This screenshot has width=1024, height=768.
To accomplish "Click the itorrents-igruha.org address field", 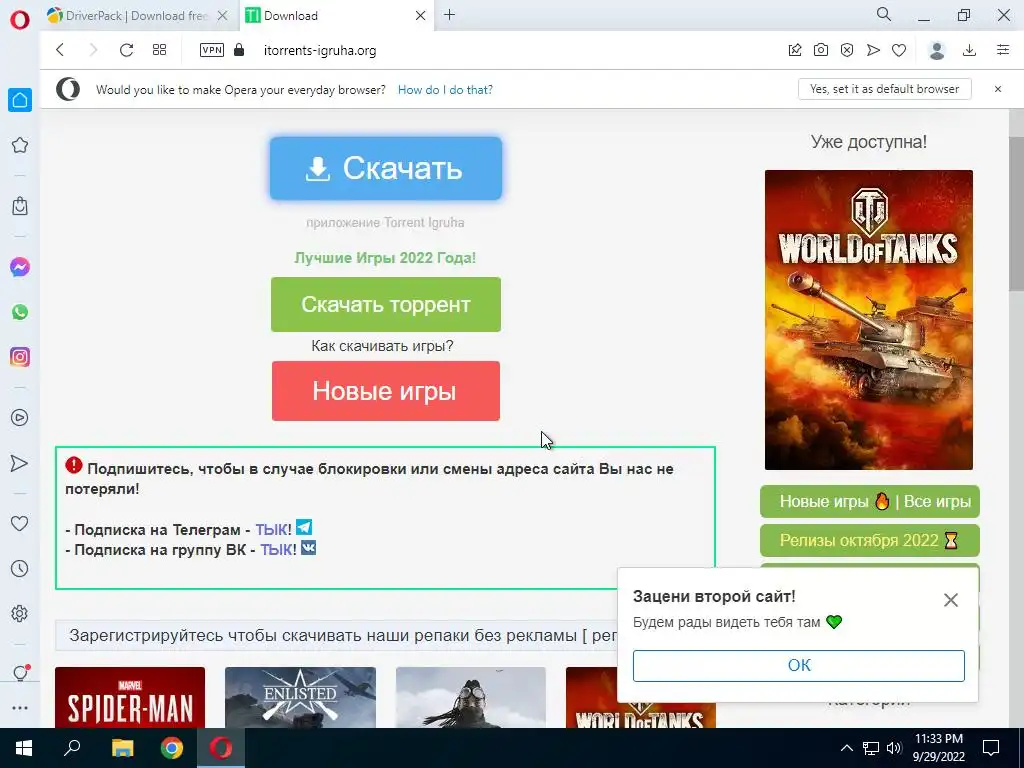I will tap(319, 50).
